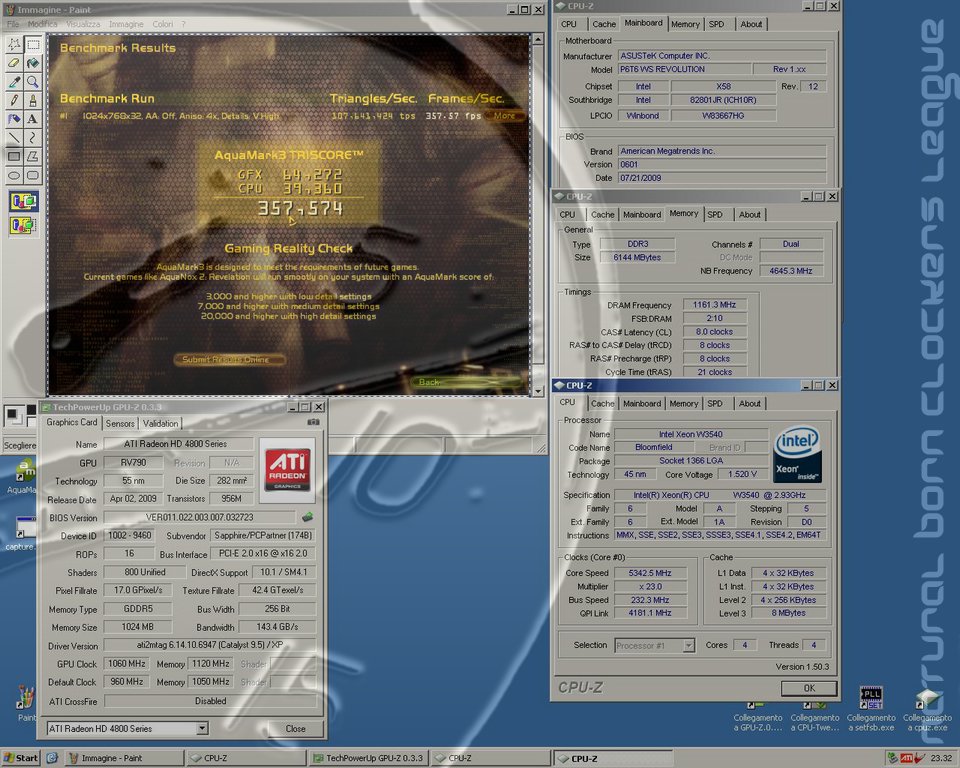The width and height of the screenshot is (960, 768).
Task: Click Show Desktop quick launch icon
Action: [x=52, y=758]
